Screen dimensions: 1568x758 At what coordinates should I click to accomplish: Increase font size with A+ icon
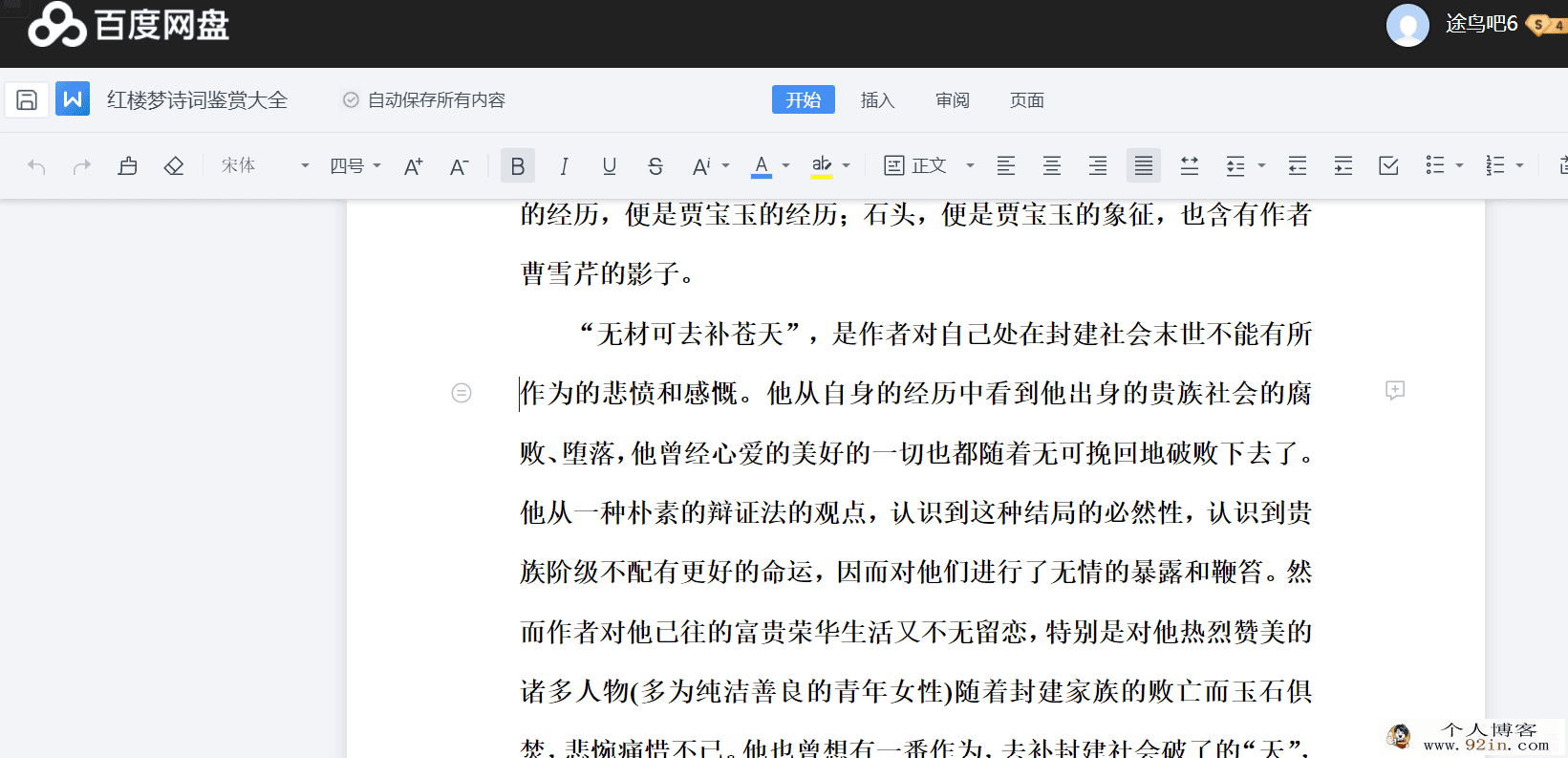click(414, 166)
